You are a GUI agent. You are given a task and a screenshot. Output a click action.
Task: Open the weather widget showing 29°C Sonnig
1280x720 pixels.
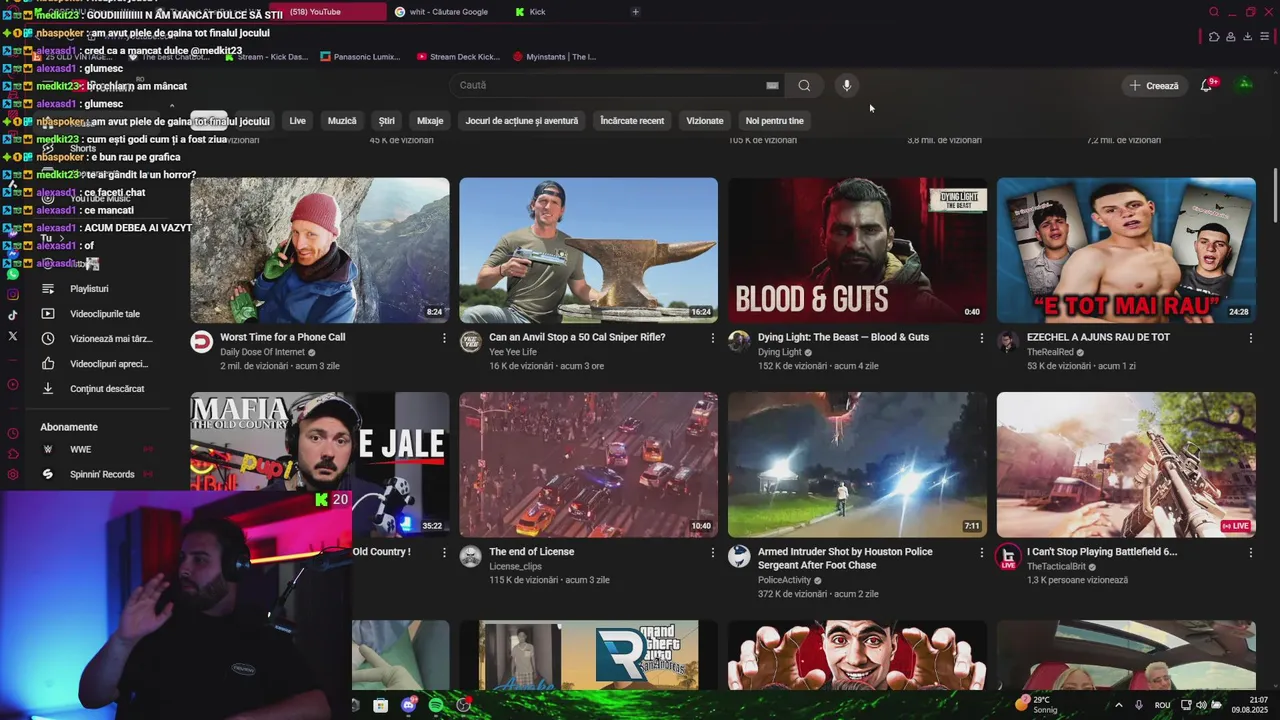(x=1036, y=705)
